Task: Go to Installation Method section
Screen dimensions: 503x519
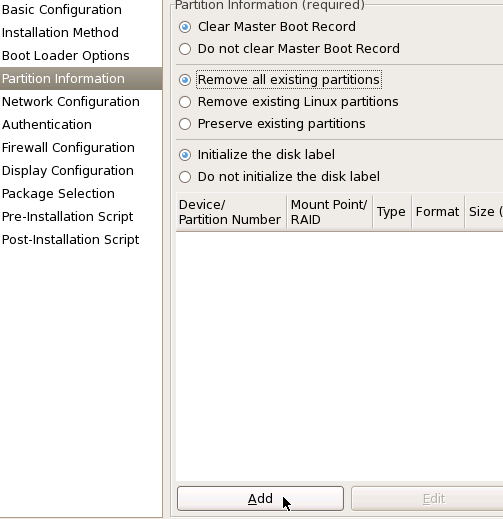Action: point(81,33)
